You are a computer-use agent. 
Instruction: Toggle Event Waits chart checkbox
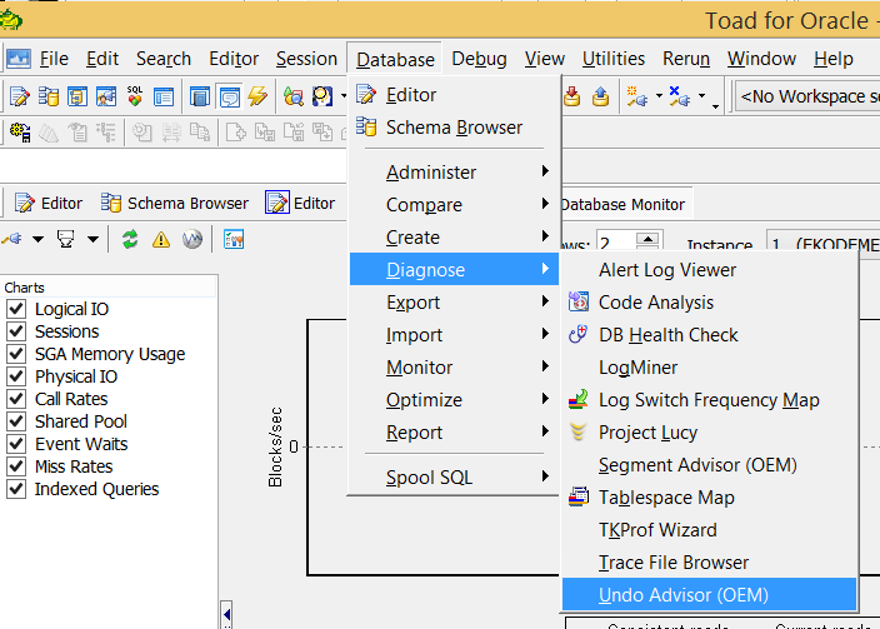point(16,444)
